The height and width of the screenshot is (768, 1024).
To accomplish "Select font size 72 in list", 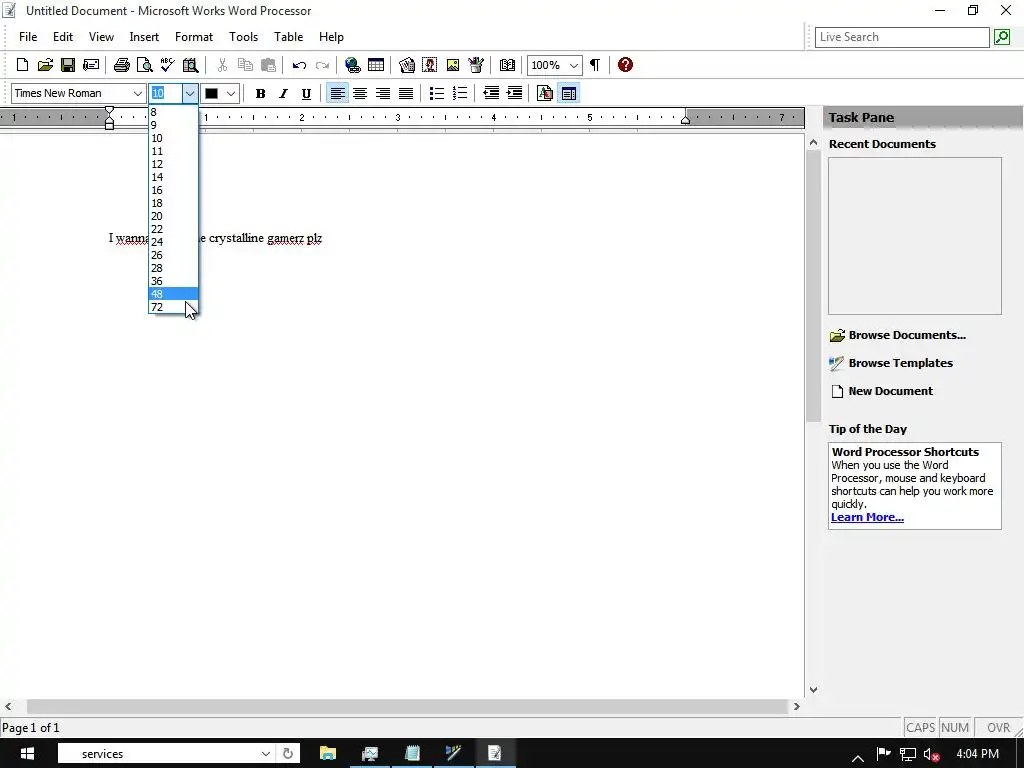I will coord(173,307).
